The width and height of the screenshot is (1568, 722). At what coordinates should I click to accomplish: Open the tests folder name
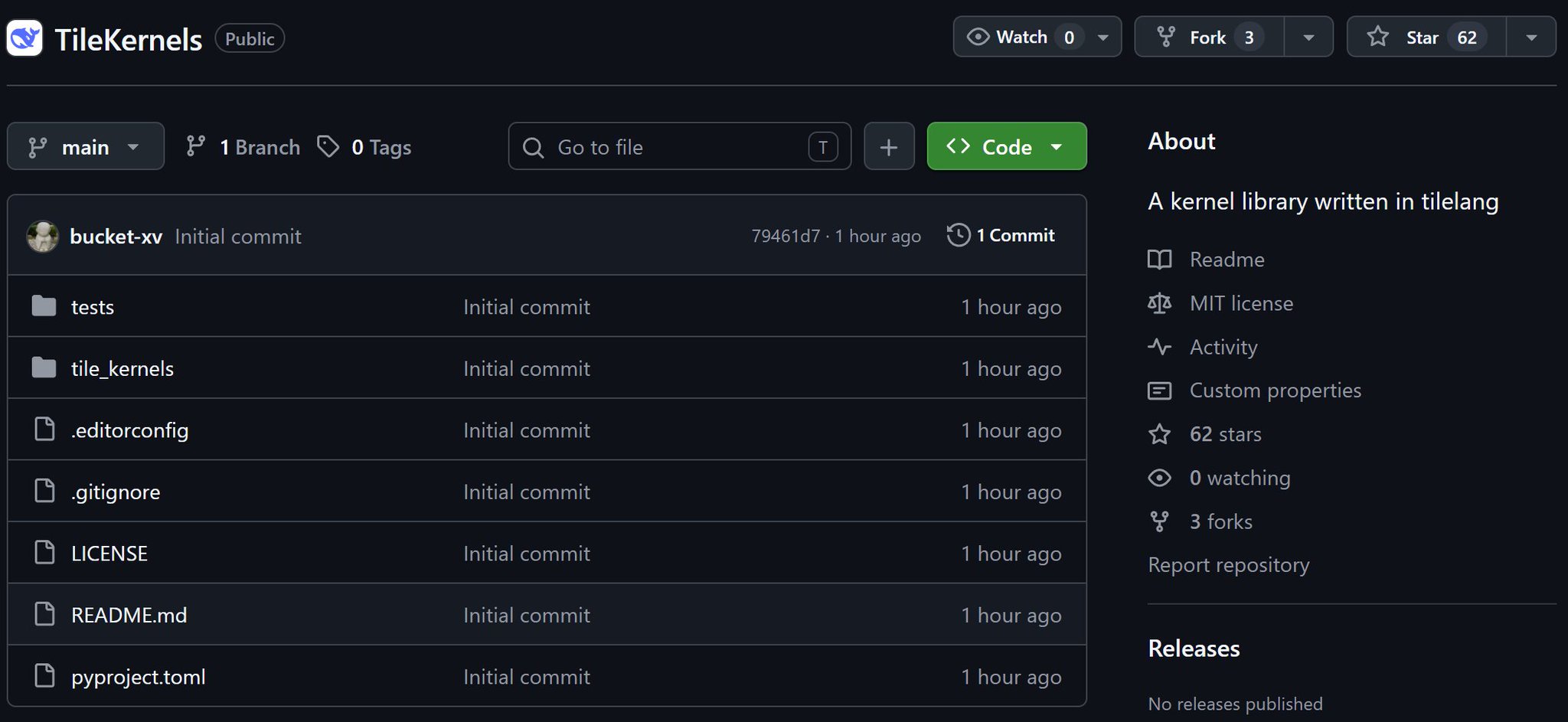coord(93,307)
